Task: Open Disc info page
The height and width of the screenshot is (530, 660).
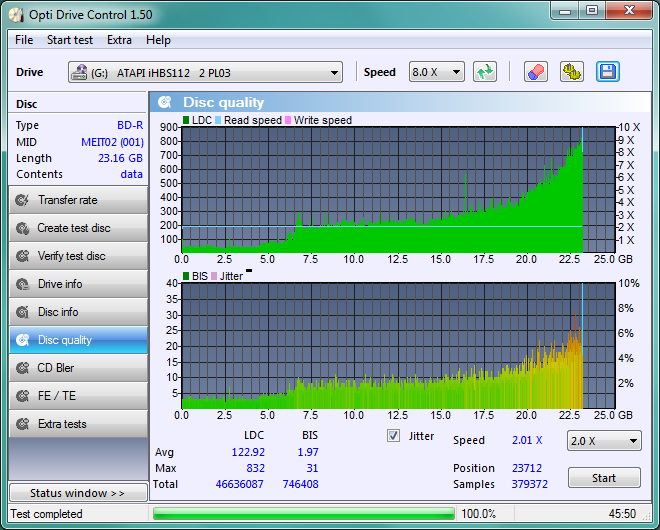Action: coord(78,312)
